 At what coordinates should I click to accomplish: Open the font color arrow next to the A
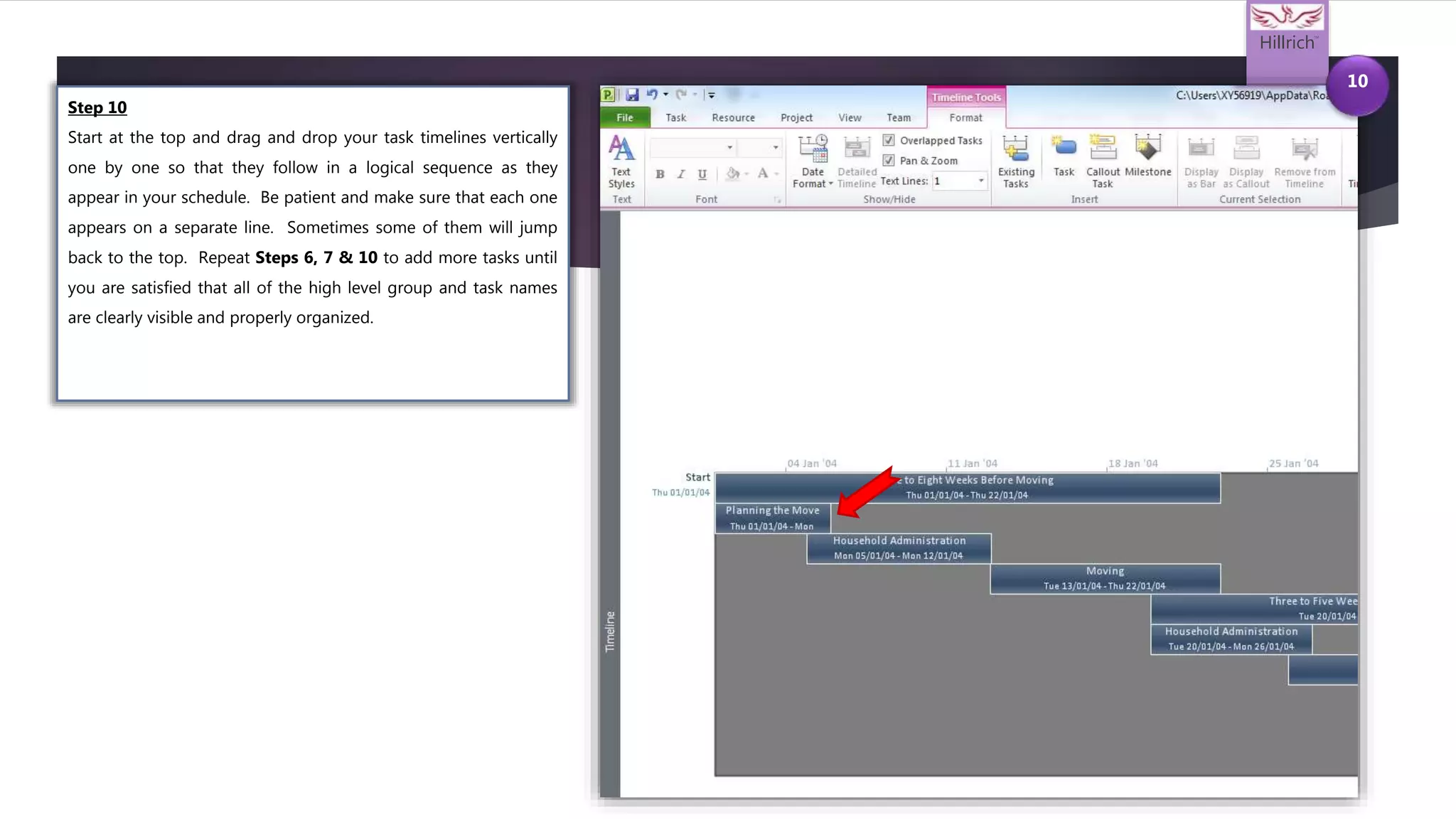click(776, 174)
